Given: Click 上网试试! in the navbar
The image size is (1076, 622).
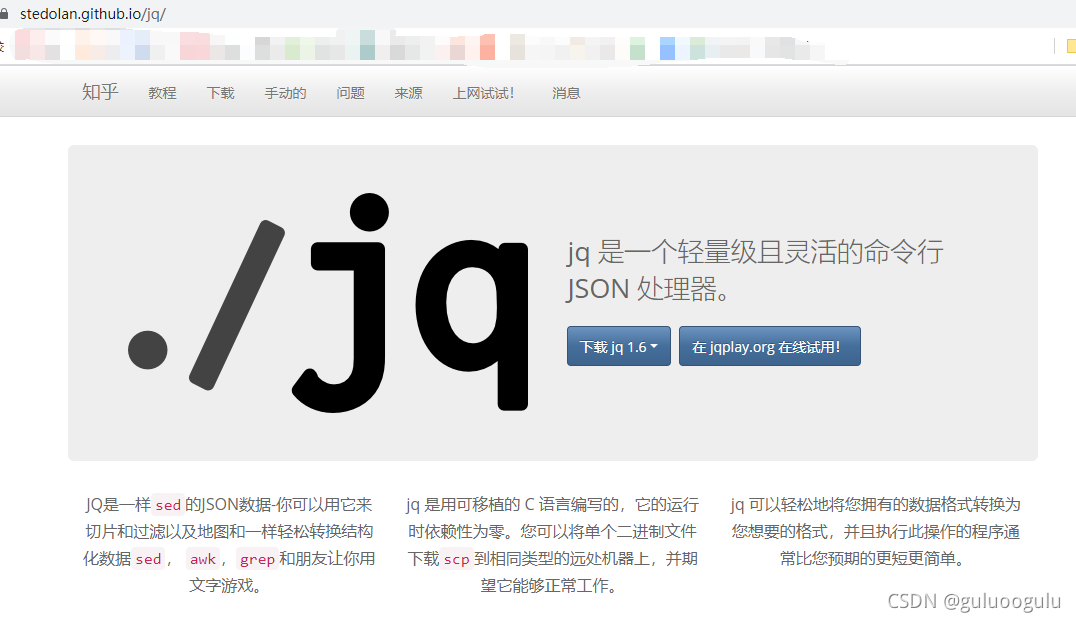Looking at the screenshot, I should (483, 93).
